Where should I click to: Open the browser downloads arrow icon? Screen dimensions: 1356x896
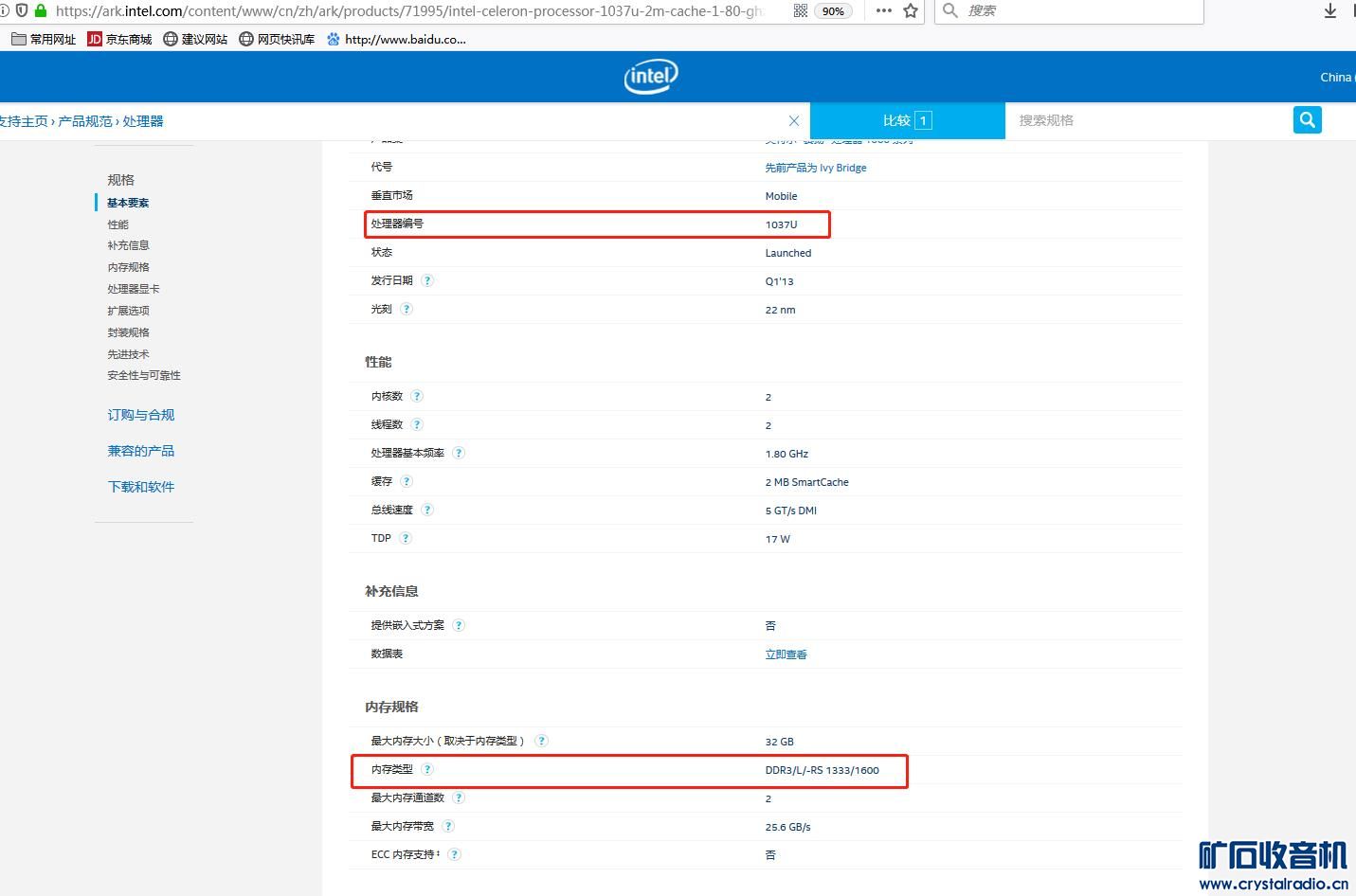click(1330, 10)
